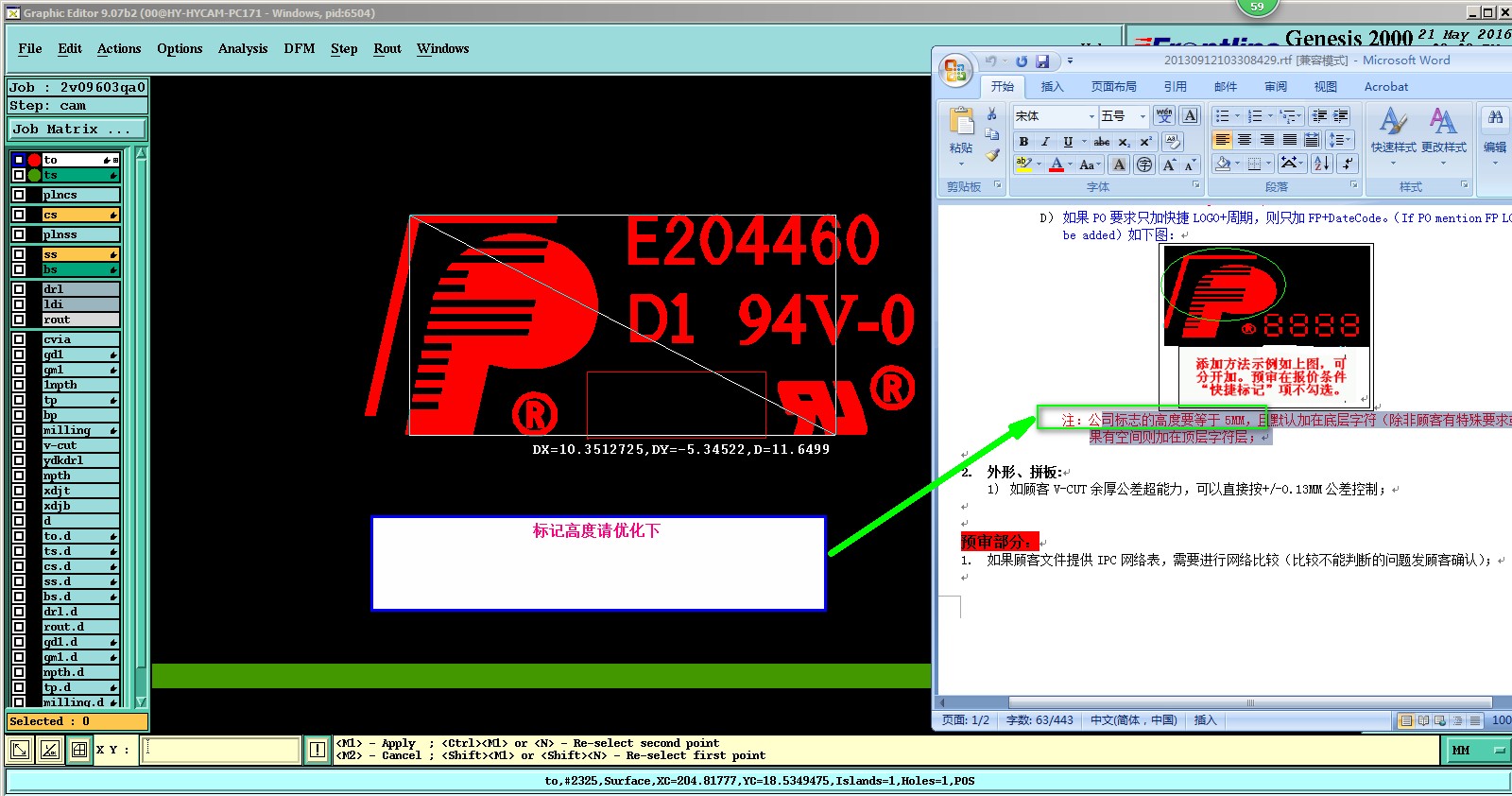Click the Grow Font icon in Word
The image size is (1512, 796).
coord(1170,164)
